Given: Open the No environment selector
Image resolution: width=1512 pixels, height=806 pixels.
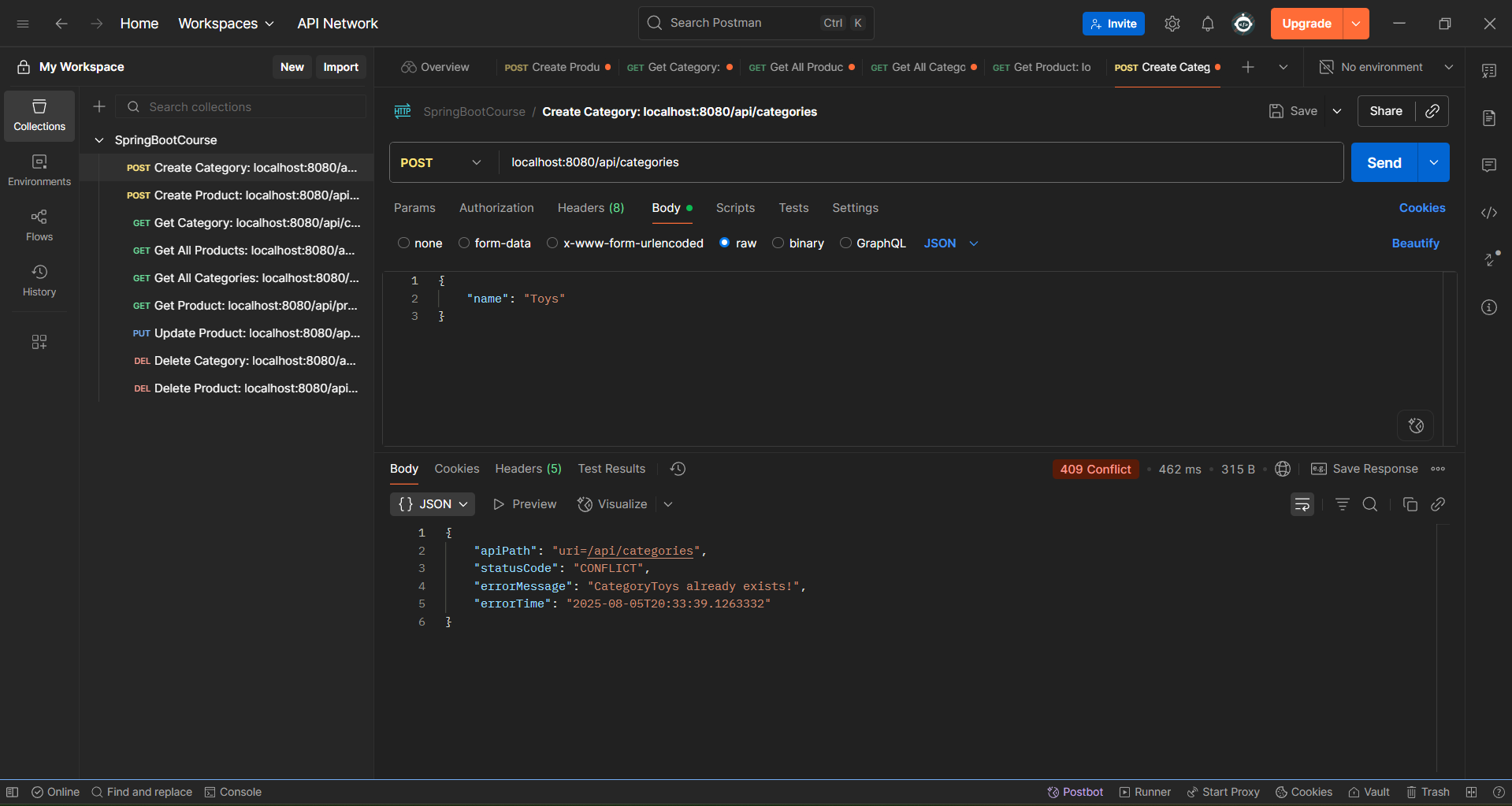Looking at the screenshot, I should (1386, 67).
